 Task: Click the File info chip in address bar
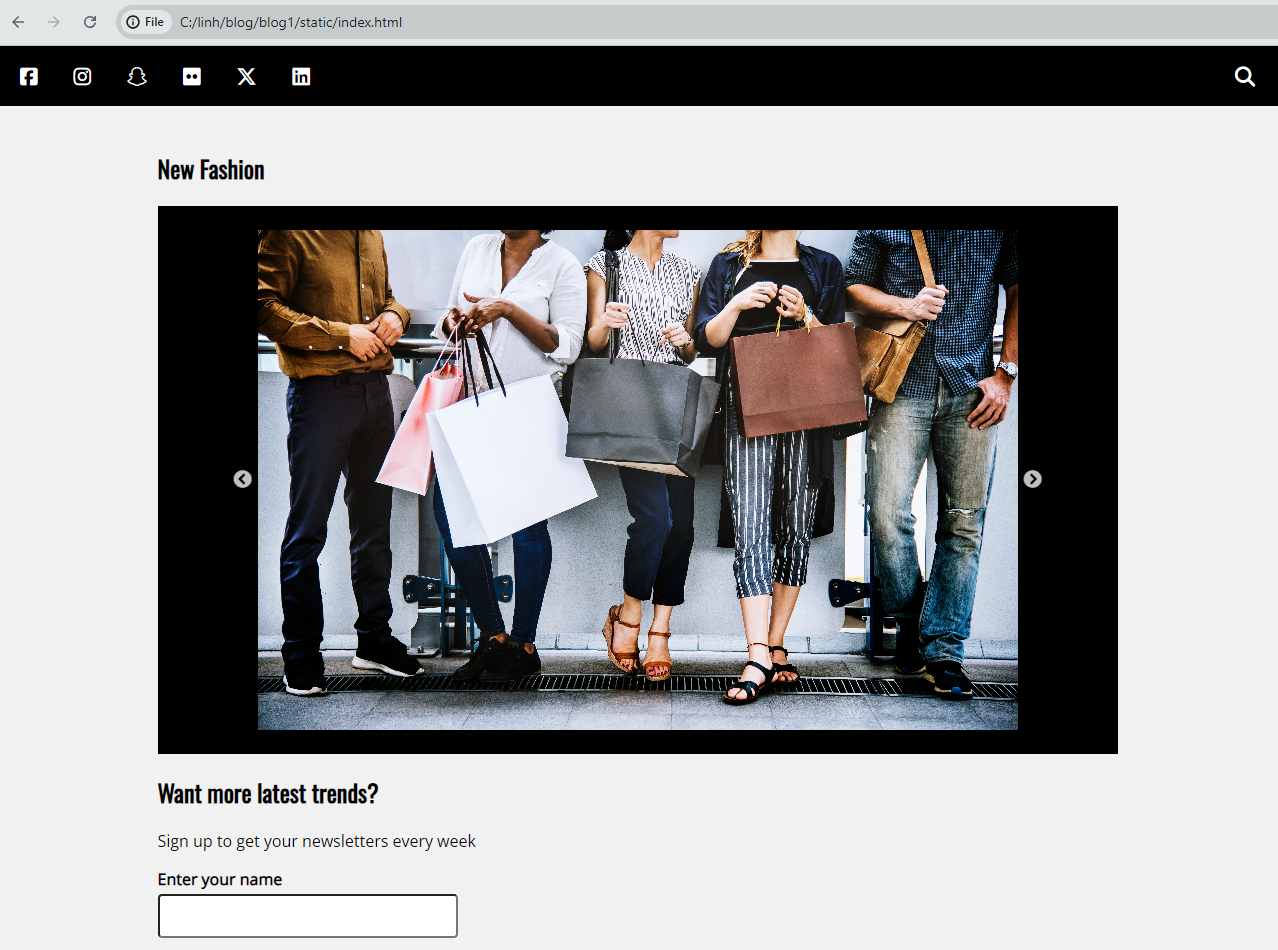(x=145, y=22)
